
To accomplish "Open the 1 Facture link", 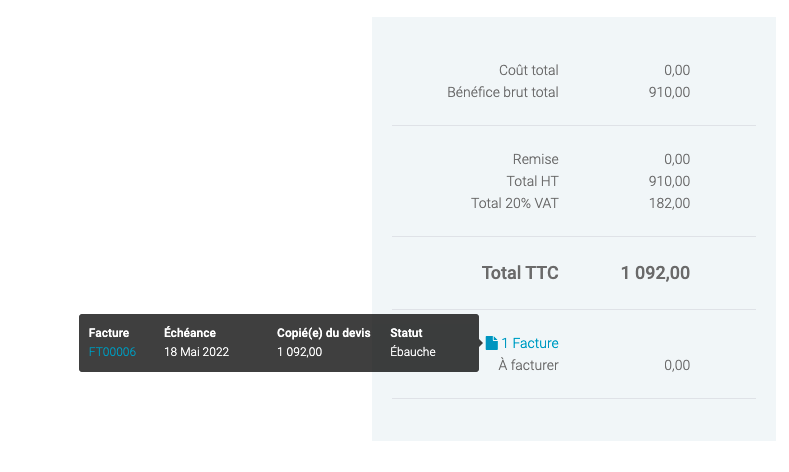I will (x=529, y=343).
